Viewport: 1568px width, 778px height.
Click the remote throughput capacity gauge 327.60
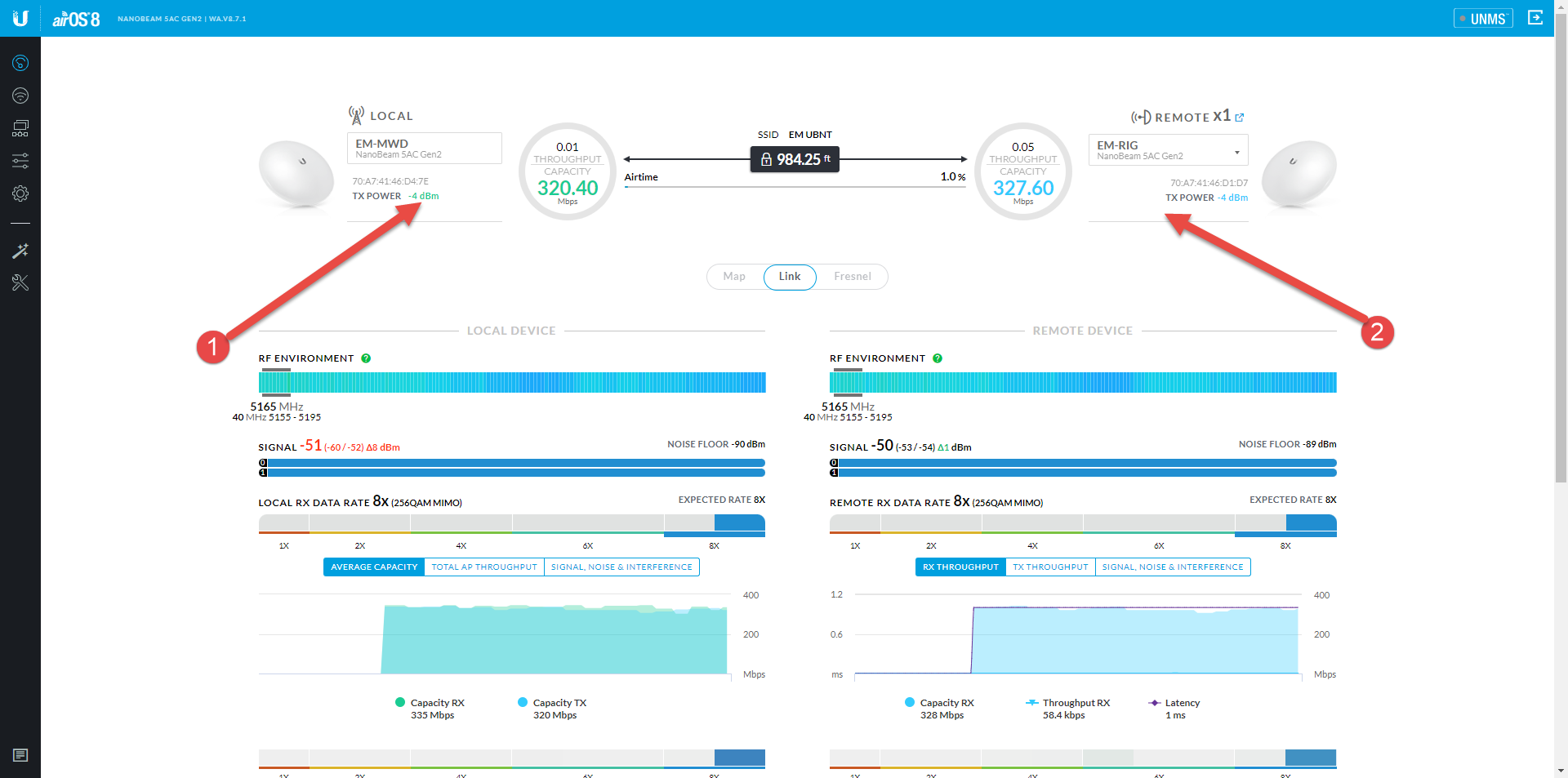[1023, 171]
